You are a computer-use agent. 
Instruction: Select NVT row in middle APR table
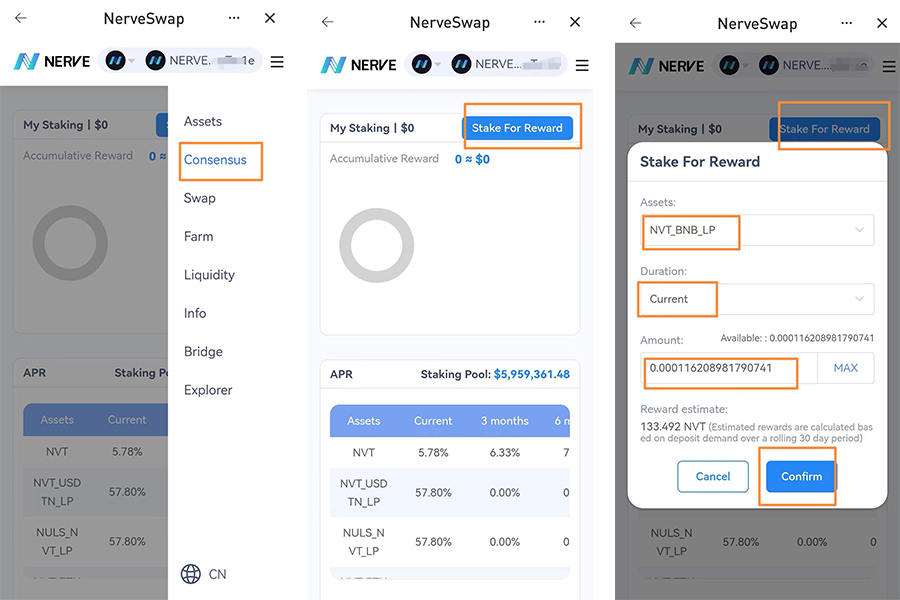(x=450, y=452)
